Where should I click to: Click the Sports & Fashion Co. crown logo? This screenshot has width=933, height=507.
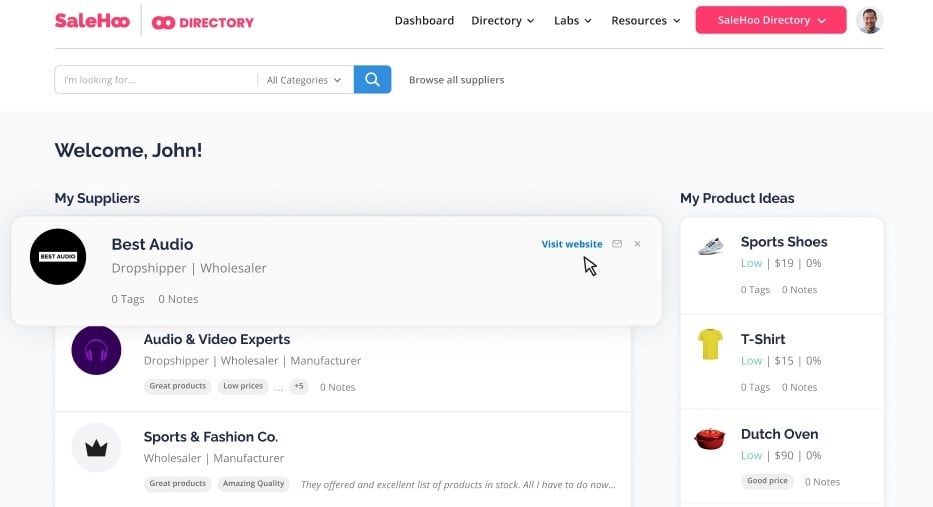[96, 448]
